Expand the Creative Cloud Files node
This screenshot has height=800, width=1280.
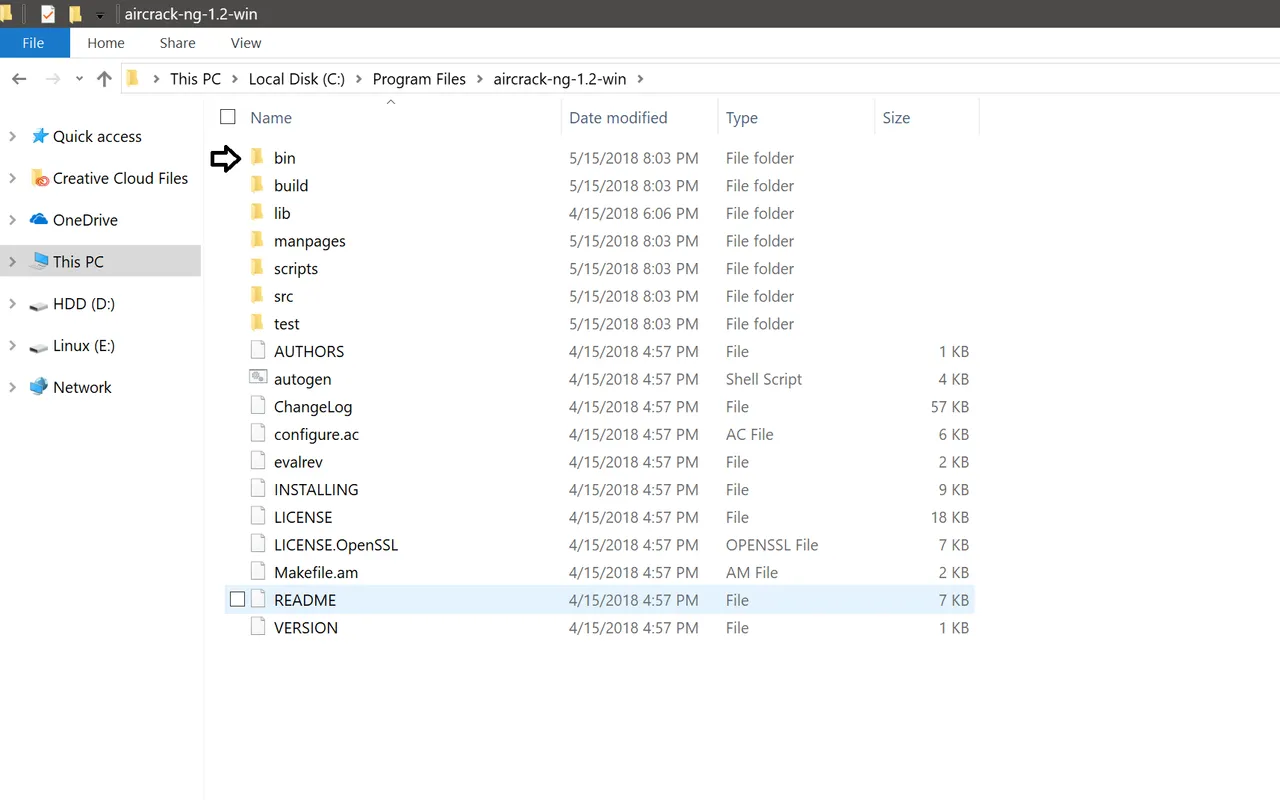[12, 178]
